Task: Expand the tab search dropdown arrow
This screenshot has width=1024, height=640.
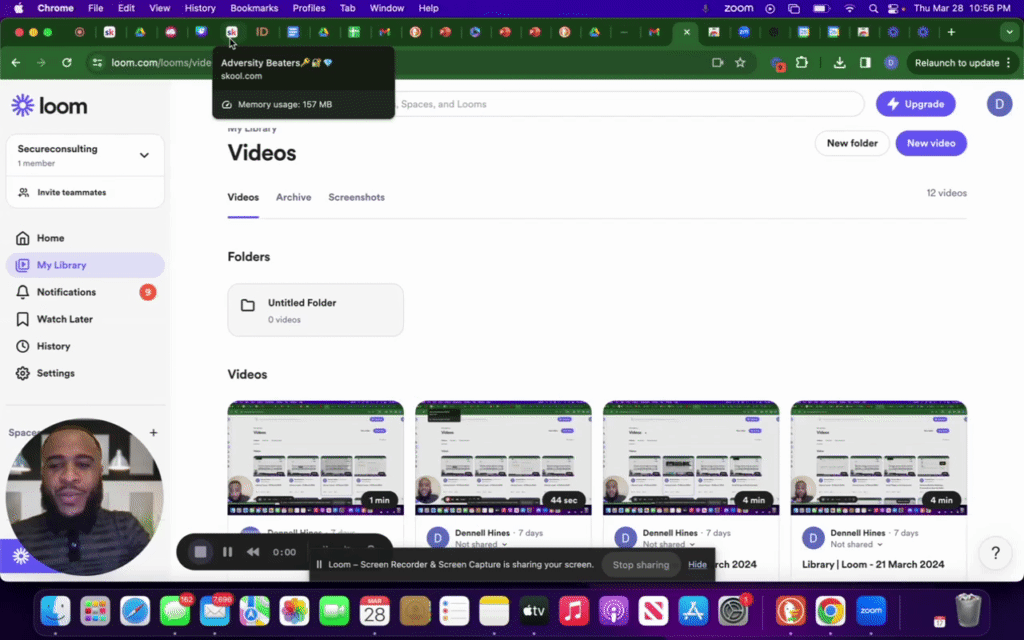Action: point(1010,32)
